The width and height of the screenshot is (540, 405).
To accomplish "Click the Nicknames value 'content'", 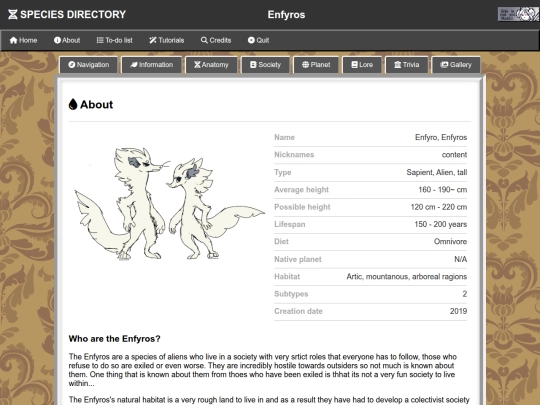I will [454, 155].
